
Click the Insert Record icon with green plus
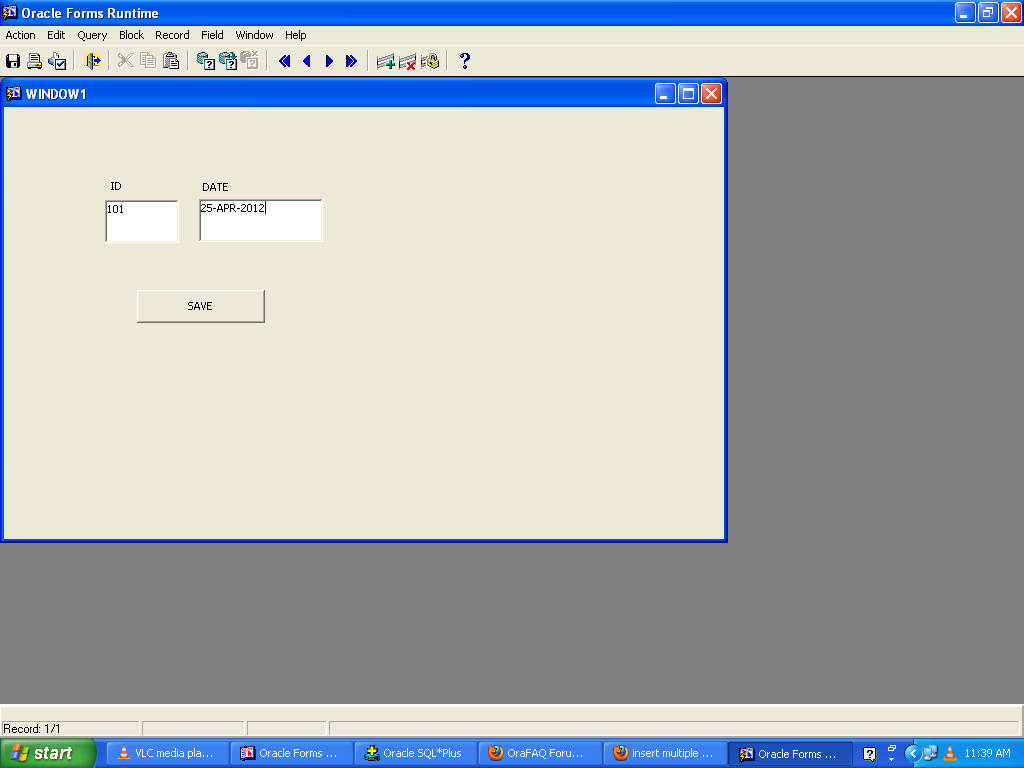click(385, 61)
